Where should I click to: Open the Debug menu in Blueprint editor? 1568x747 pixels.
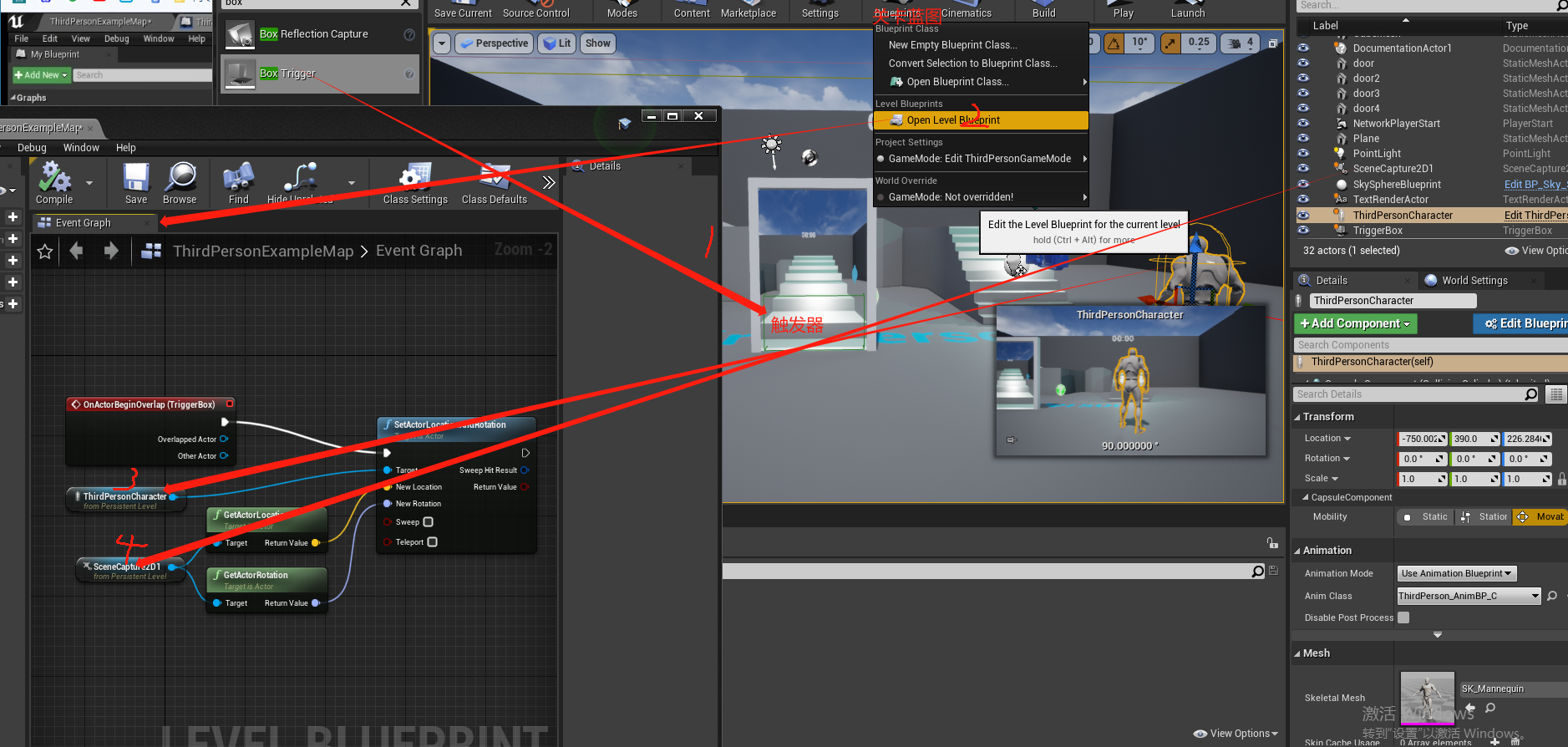(32, 148)
